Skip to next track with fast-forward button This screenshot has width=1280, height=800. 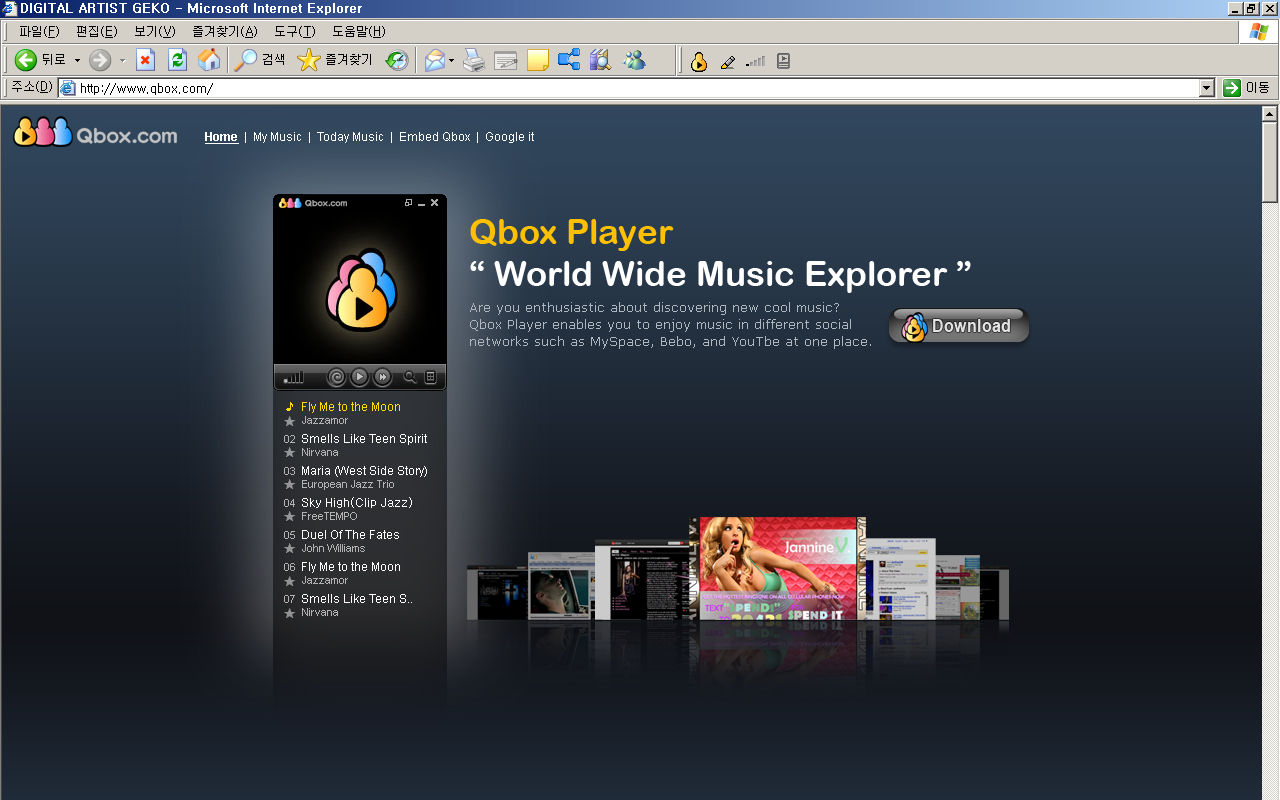click(x=383, y=377)
